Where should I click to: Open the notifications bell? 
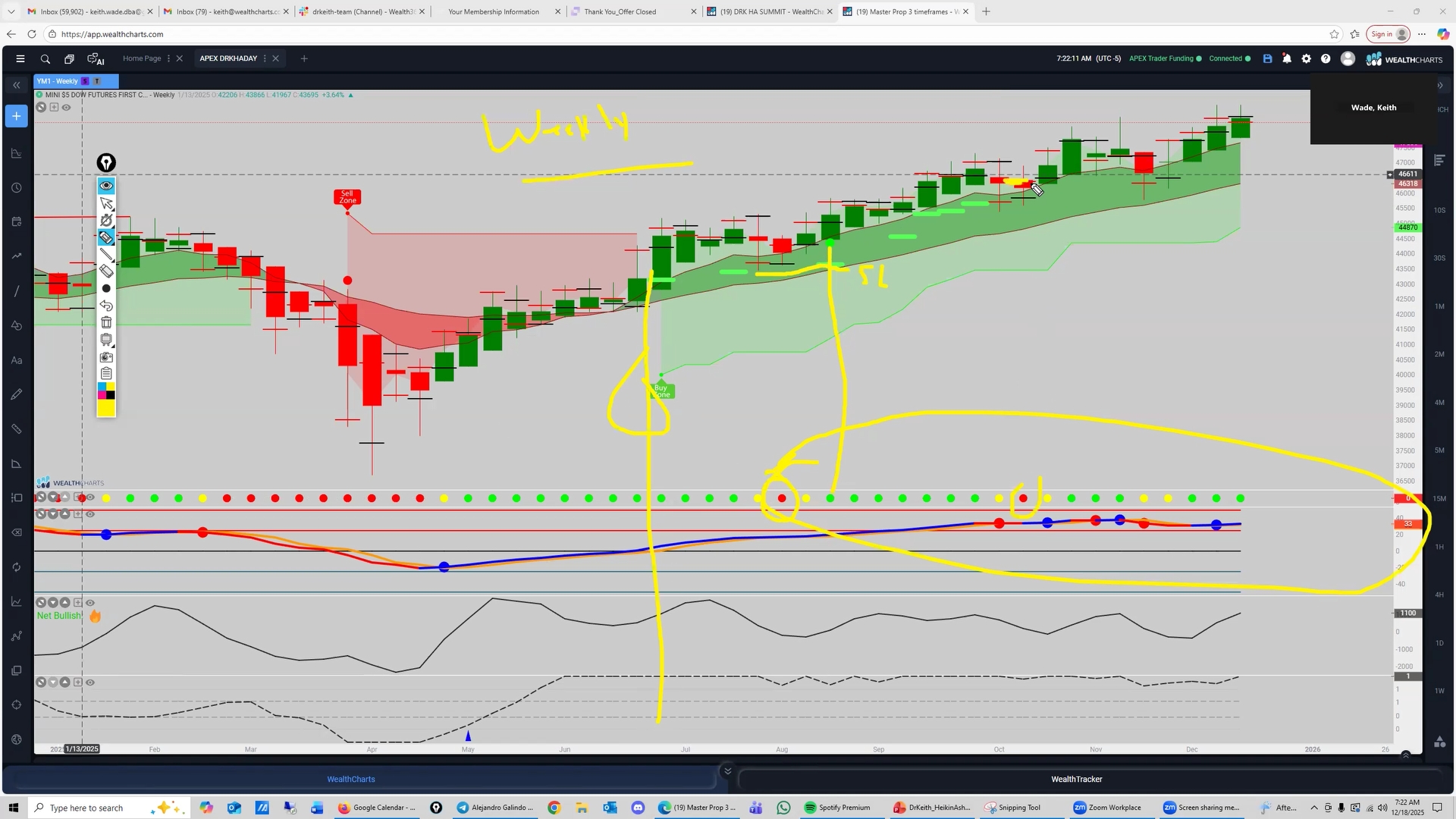coord(1287,58)
